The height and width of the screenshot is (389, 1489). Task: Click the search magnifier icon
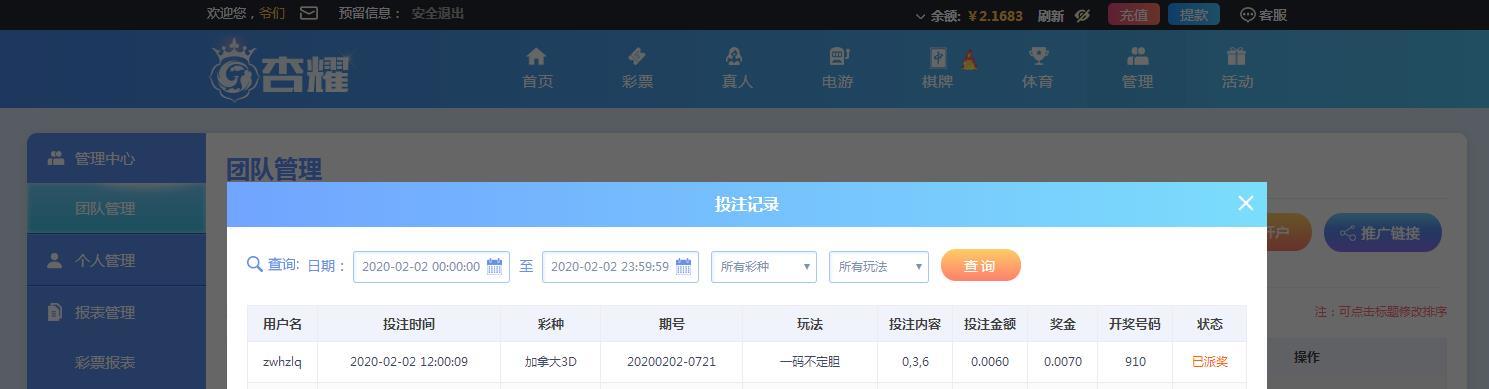pos(255,264)
